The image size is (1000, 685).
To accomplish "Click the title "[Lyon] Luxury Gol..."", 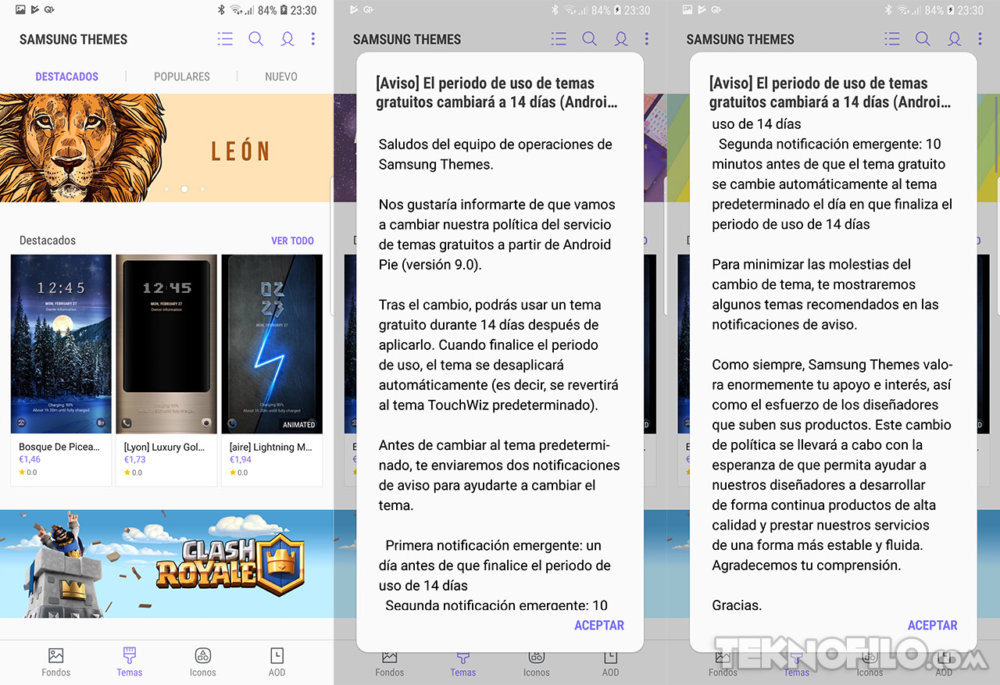I will tap(165, 446).
